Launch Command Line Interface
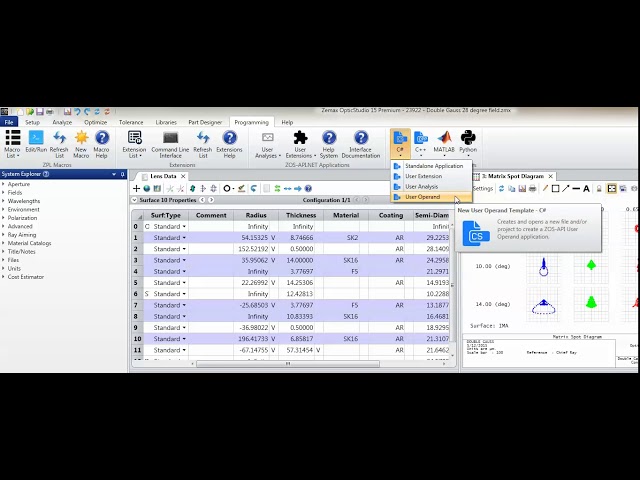Image resolution: width=640 pixels, height=480 pixels. pos(170,144)
